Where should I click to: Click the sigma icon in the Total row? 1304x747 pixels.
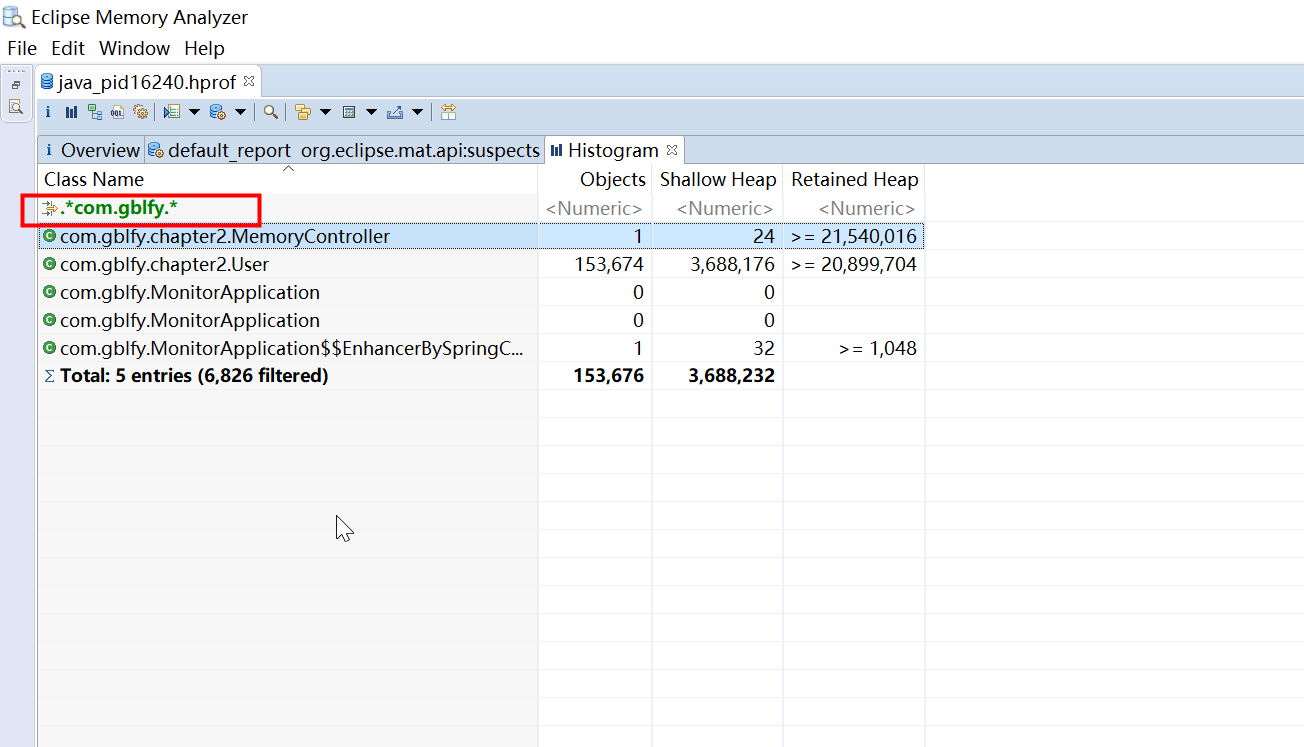50,376
